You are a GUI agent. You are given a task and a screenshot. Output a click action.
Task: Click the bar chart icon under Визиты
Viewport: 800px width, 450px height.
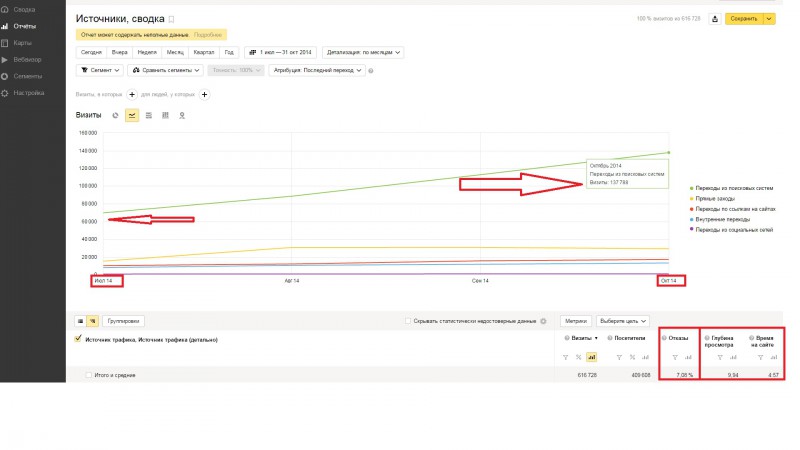[592, 357]
